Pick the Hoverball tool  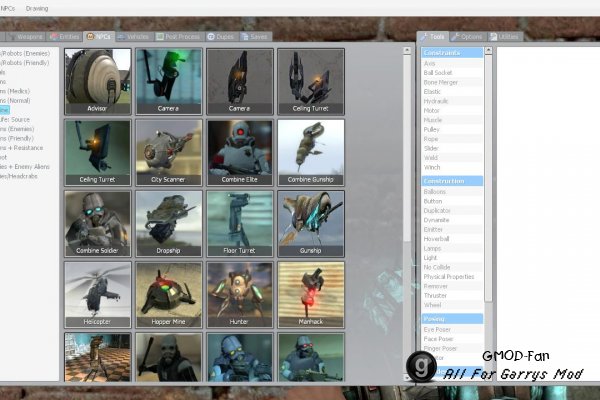tap(452, 239)
